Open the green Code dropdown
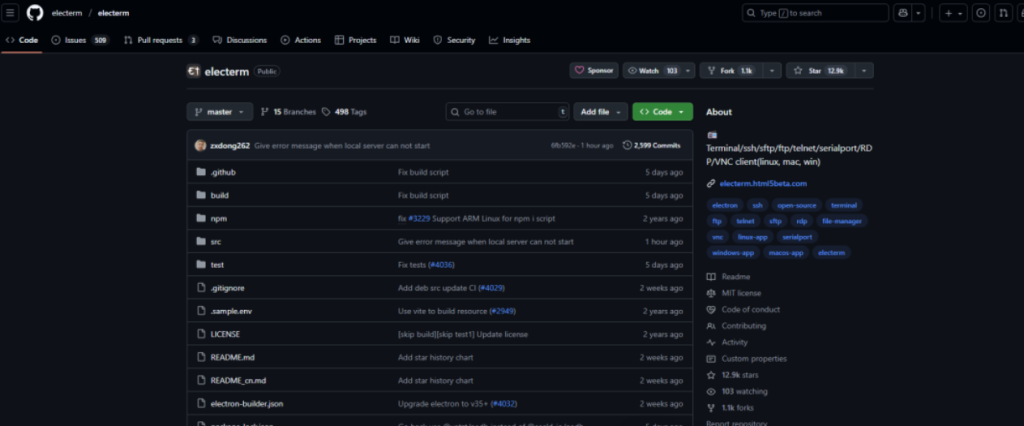This screenshot has height=426, width=1024. [662, 112]
